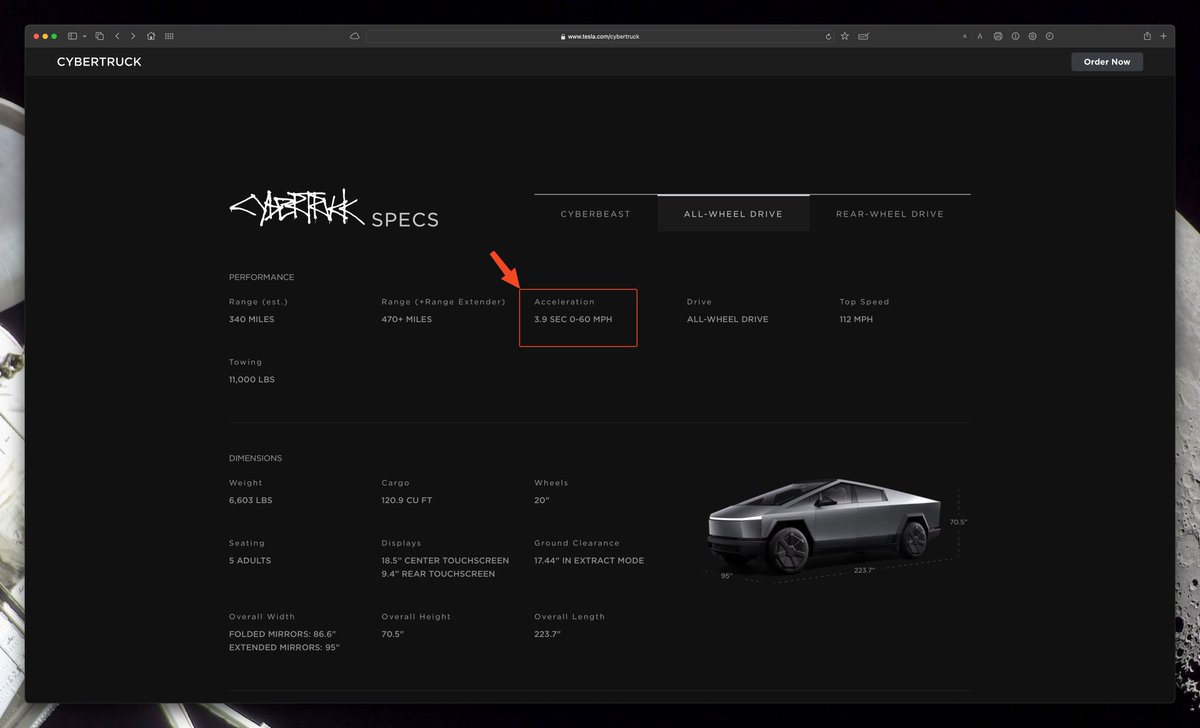Click the Cybertruck vehicle dimensions image
This screenshot has width=1200, height=728.
point(825,527)
